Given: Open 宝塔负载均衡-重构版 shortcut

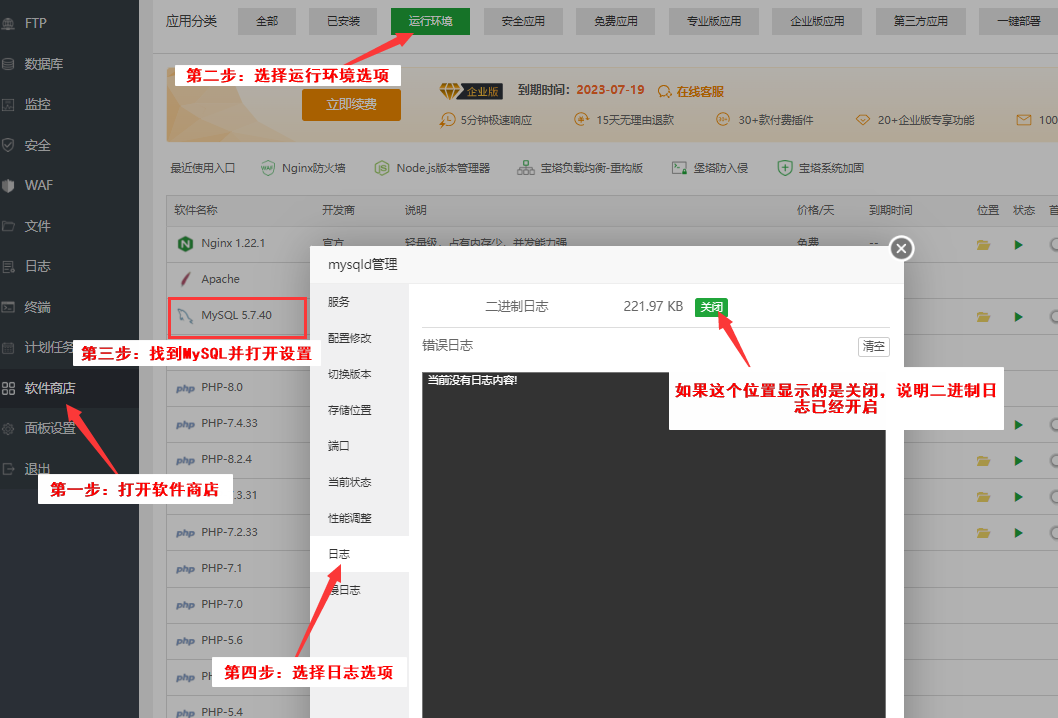Looking at the screenshot, I should click(580, 168).
